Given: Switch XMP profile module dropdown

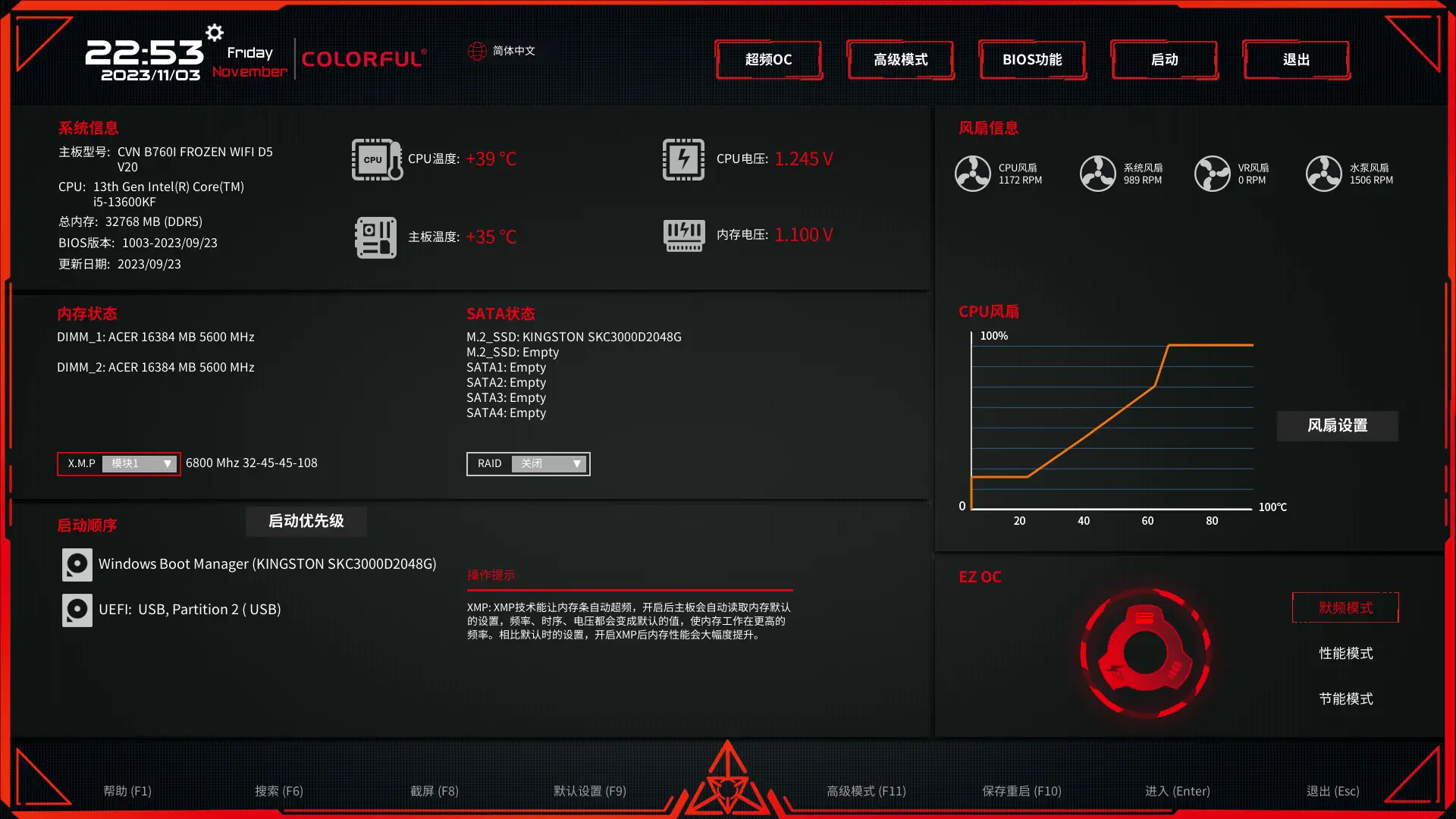Looking at the screenshot, I should click(140, 462).
